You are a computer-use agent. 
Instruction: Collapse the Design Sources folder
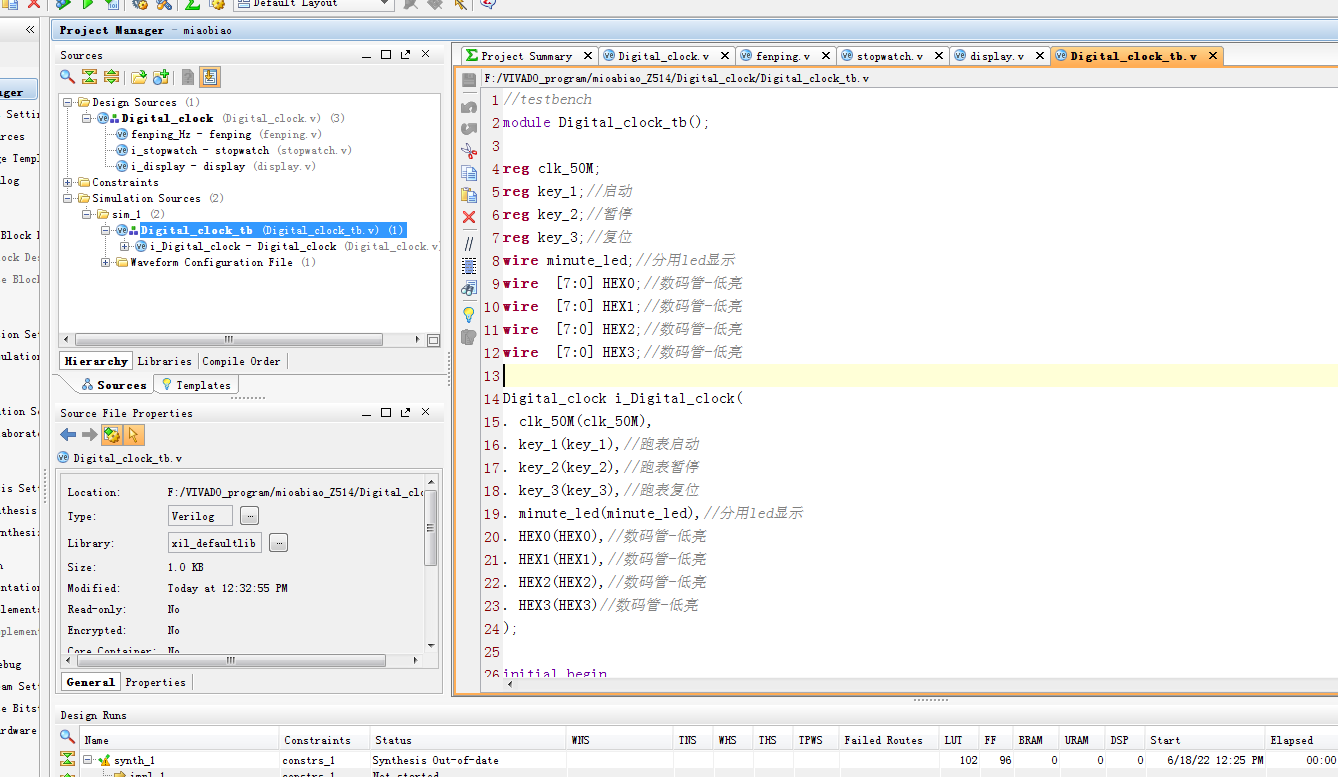click(68, 102)
